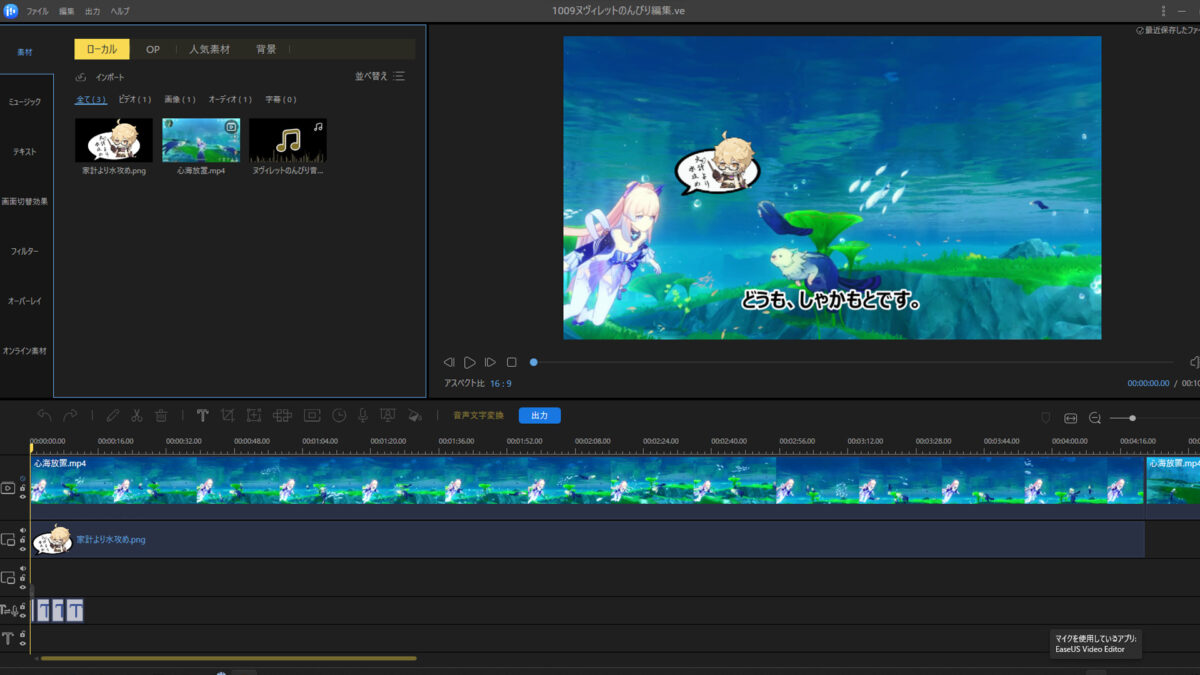The image size is (1200, 675).
Task: Set the duration with the clock icon
Action: coord(339,415)
